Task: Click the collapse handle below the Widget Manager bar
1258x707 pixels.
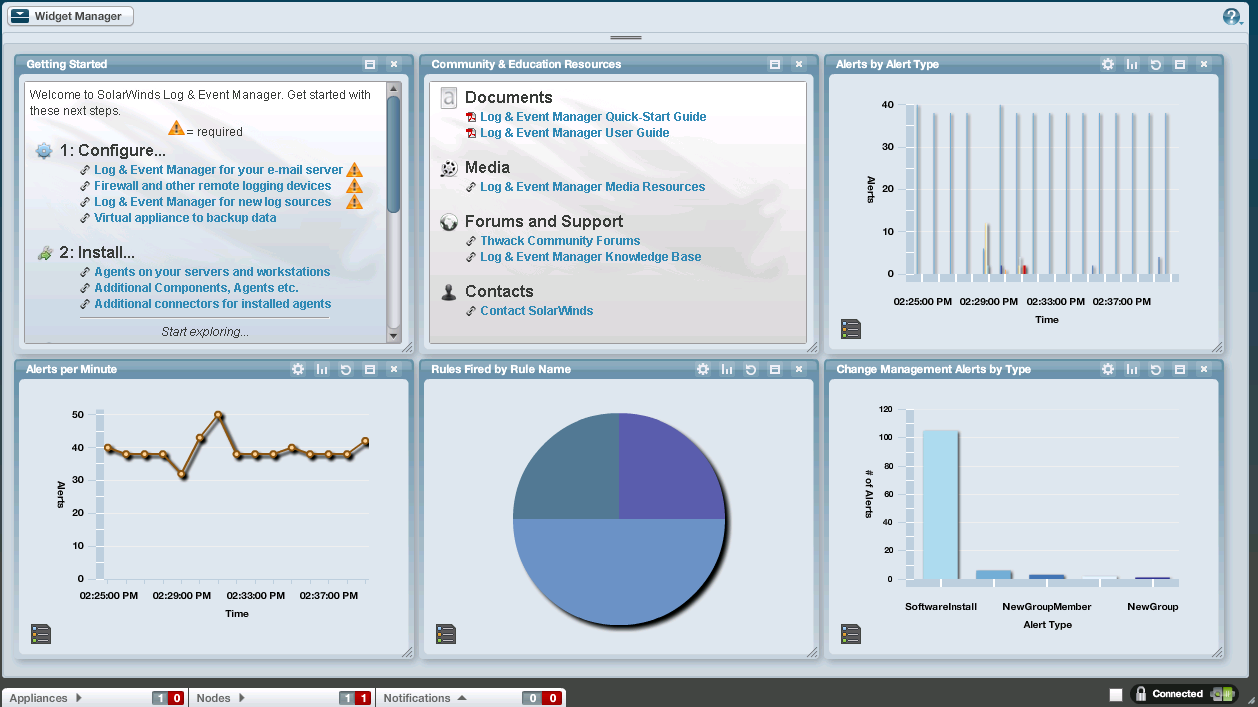Action: tap(626, 37)
